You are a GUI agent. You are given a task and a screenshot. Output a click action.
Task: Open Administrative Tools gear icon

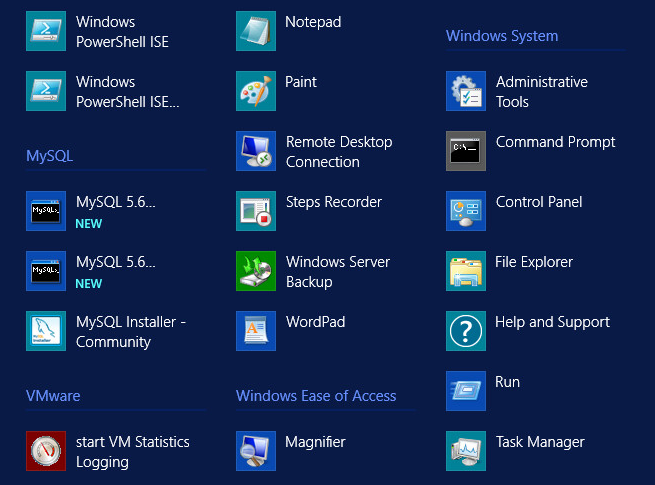click(466, 91)
